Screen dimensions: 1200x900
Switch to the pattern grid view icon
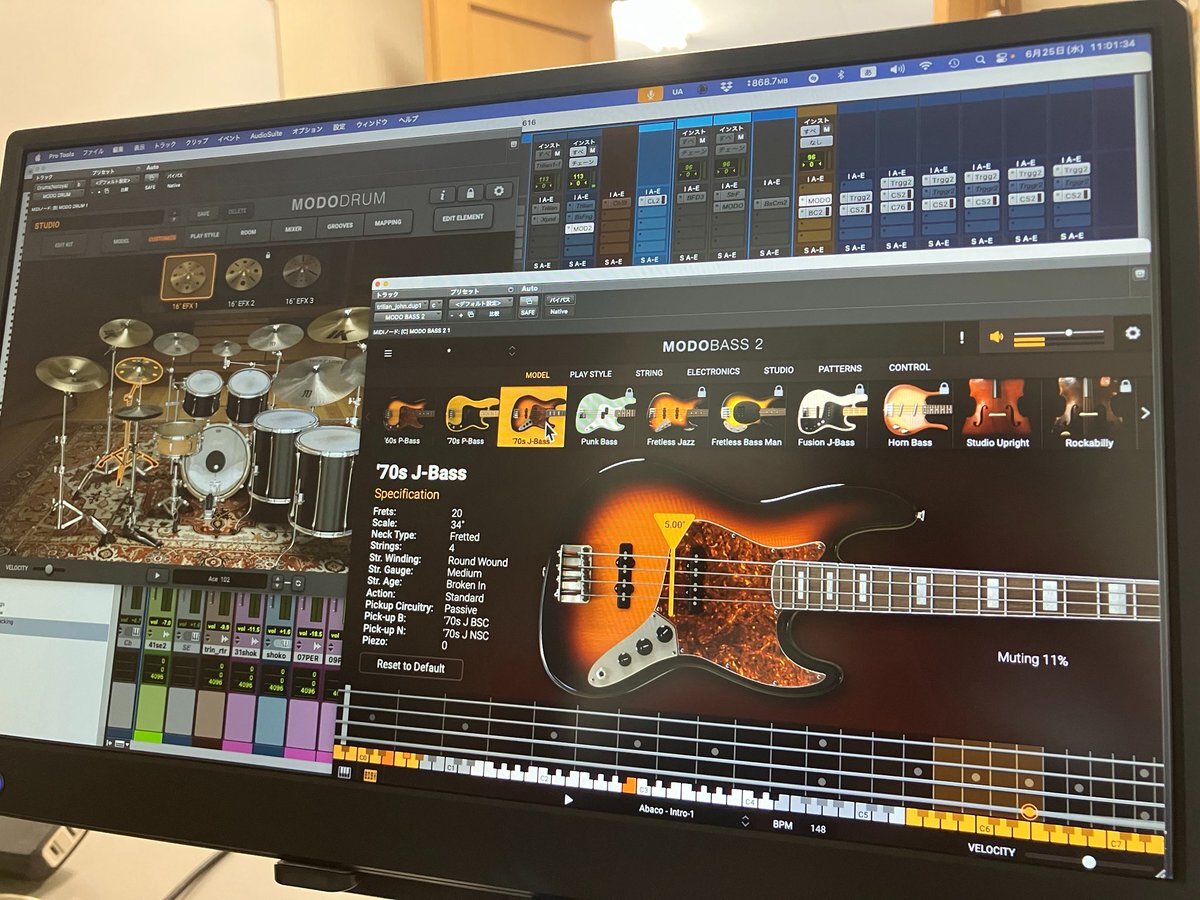pyautogui.click(x=370, y=776)
